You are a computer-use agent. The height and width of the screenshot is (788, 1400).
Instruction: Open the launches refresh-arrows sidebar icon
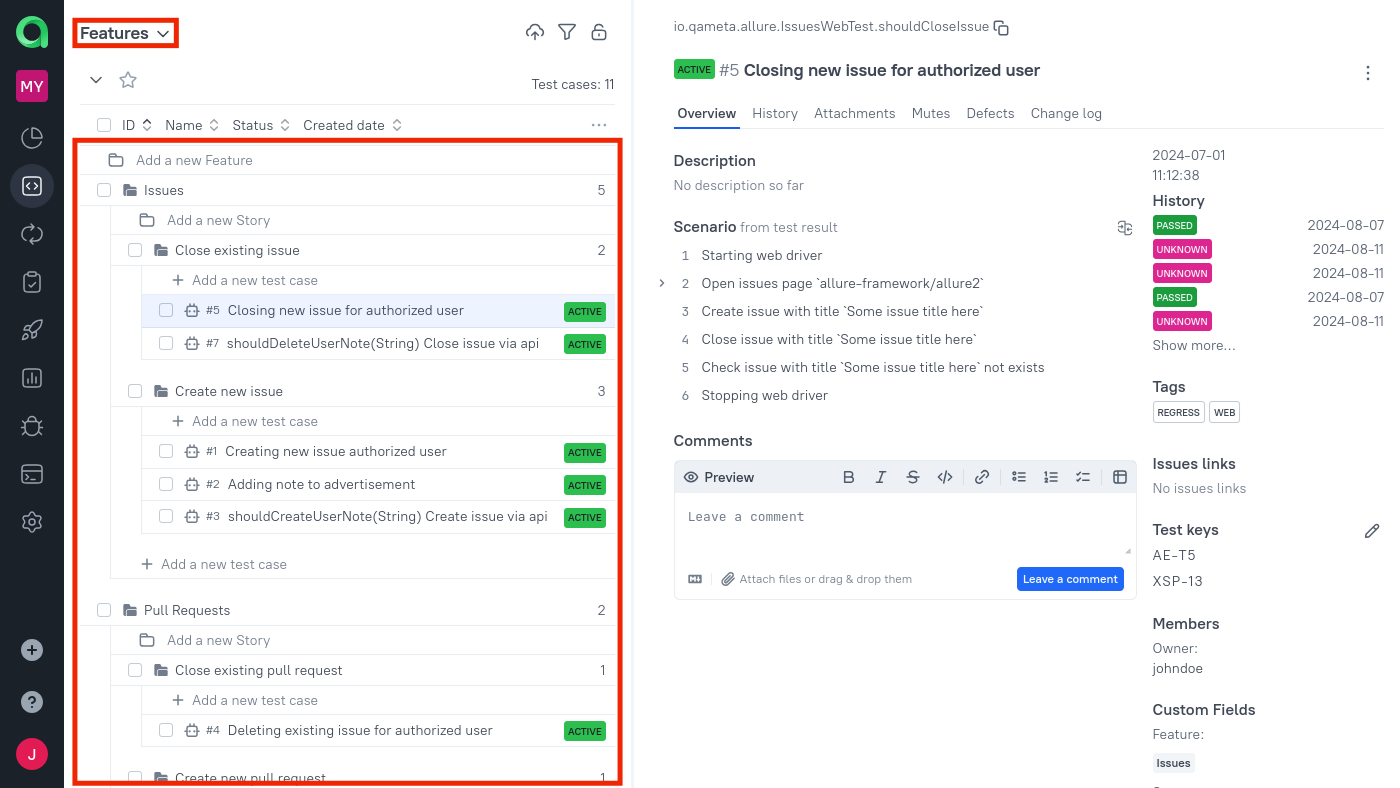pyautogui.click(x=32, y=234)
